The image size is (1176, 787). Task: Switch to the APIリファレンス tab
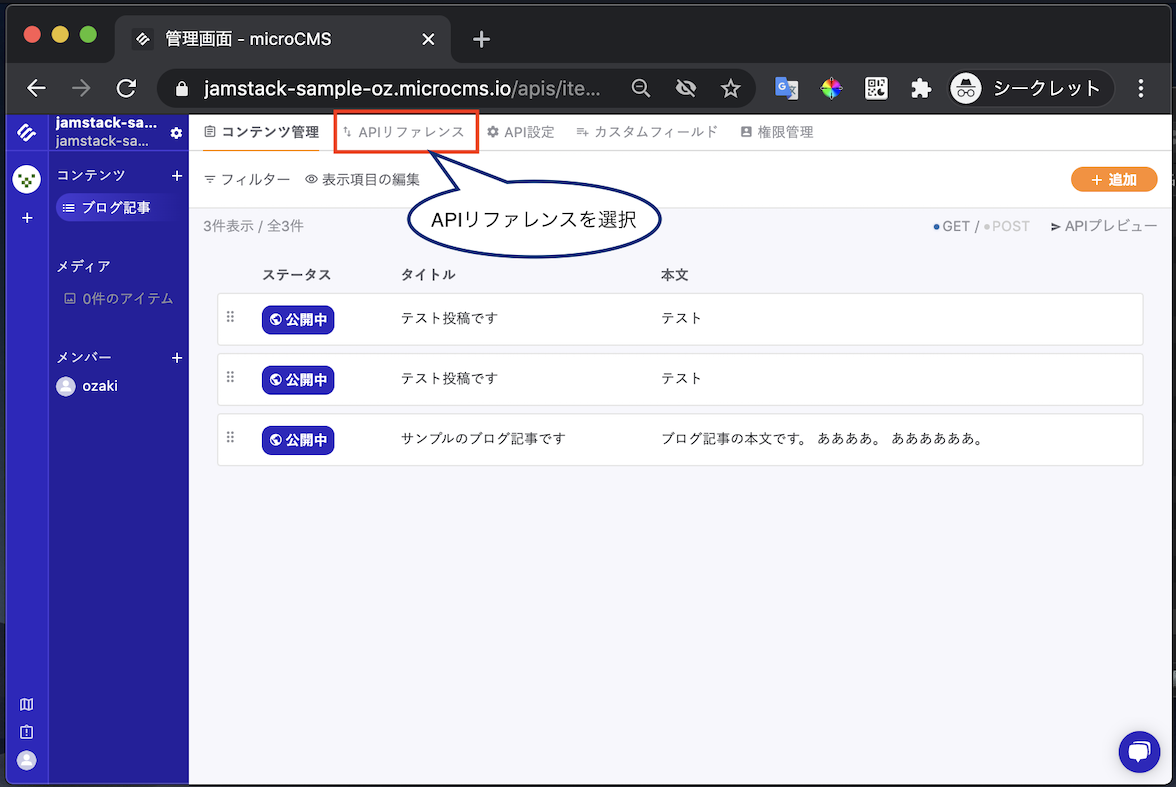tap(404, 132)
